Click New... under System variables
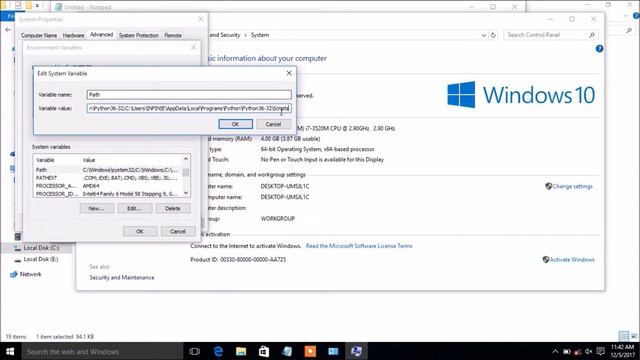Screen dimensions: 640x360 tap(96, 208)
